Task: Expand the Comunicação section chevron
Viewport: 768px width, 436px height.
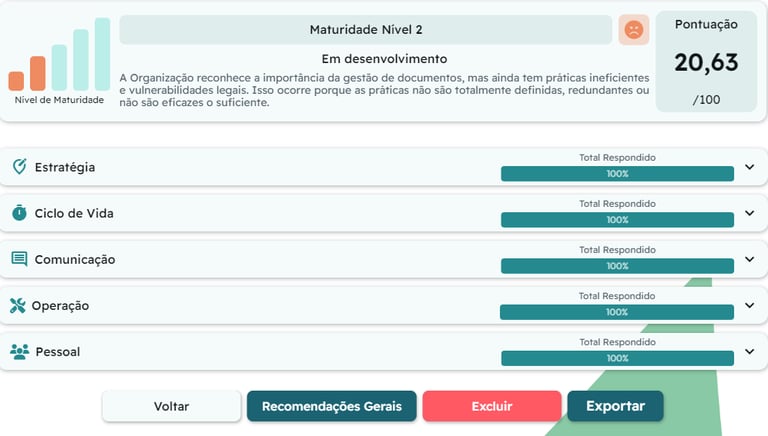Action: (x=749, y=259)
